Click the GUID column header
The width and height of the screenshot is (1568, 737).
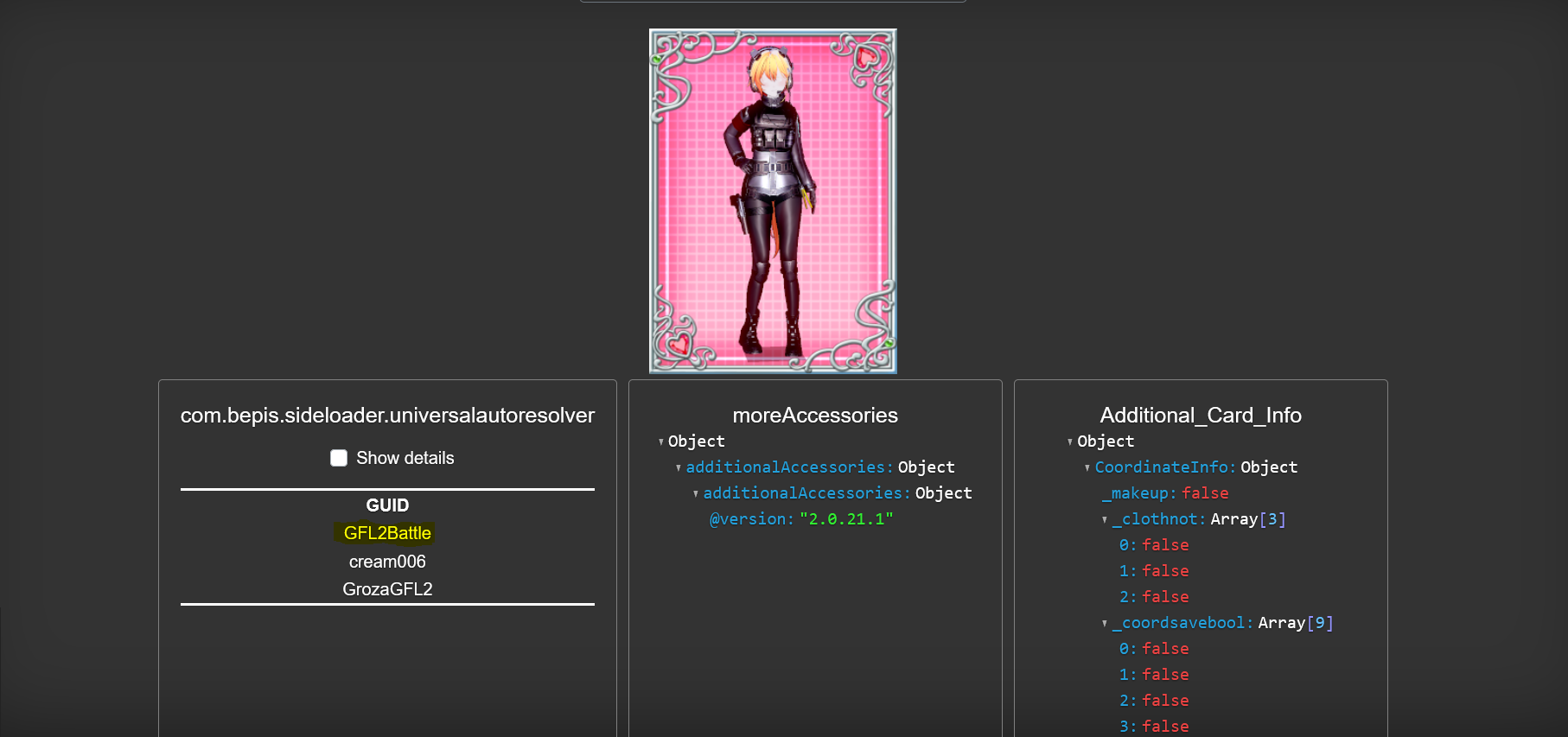pos(387,505)
